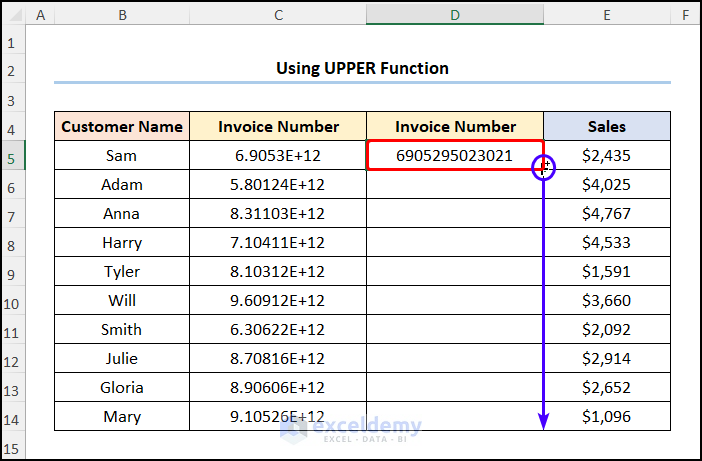702x461 pixels.
Task: Select the column F header
Action: 685,15
